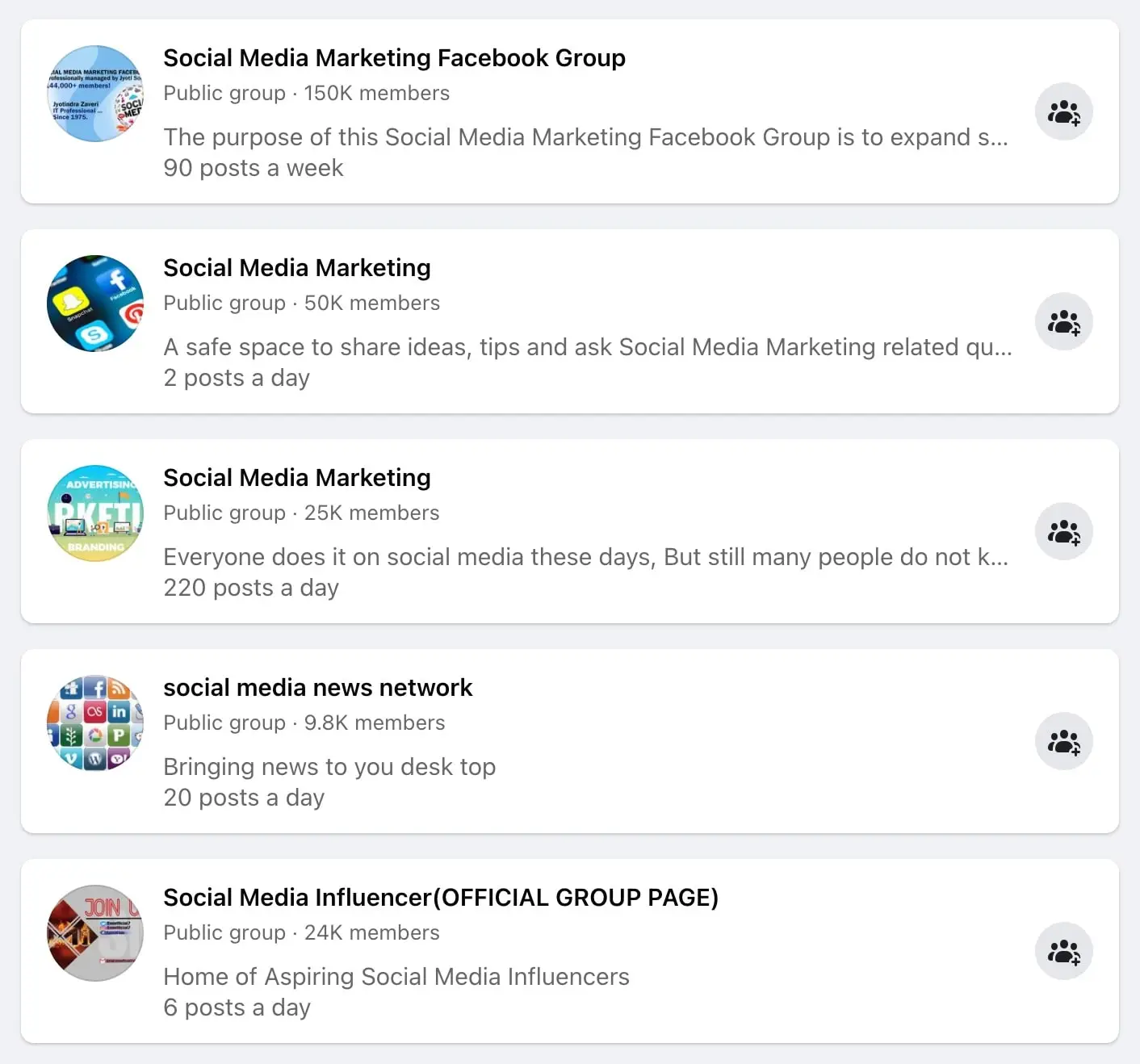Join the Social Media Marketing Facebook Group
The image size is (1140, 1064).
pyautogui.click(x=1063, y=111)
